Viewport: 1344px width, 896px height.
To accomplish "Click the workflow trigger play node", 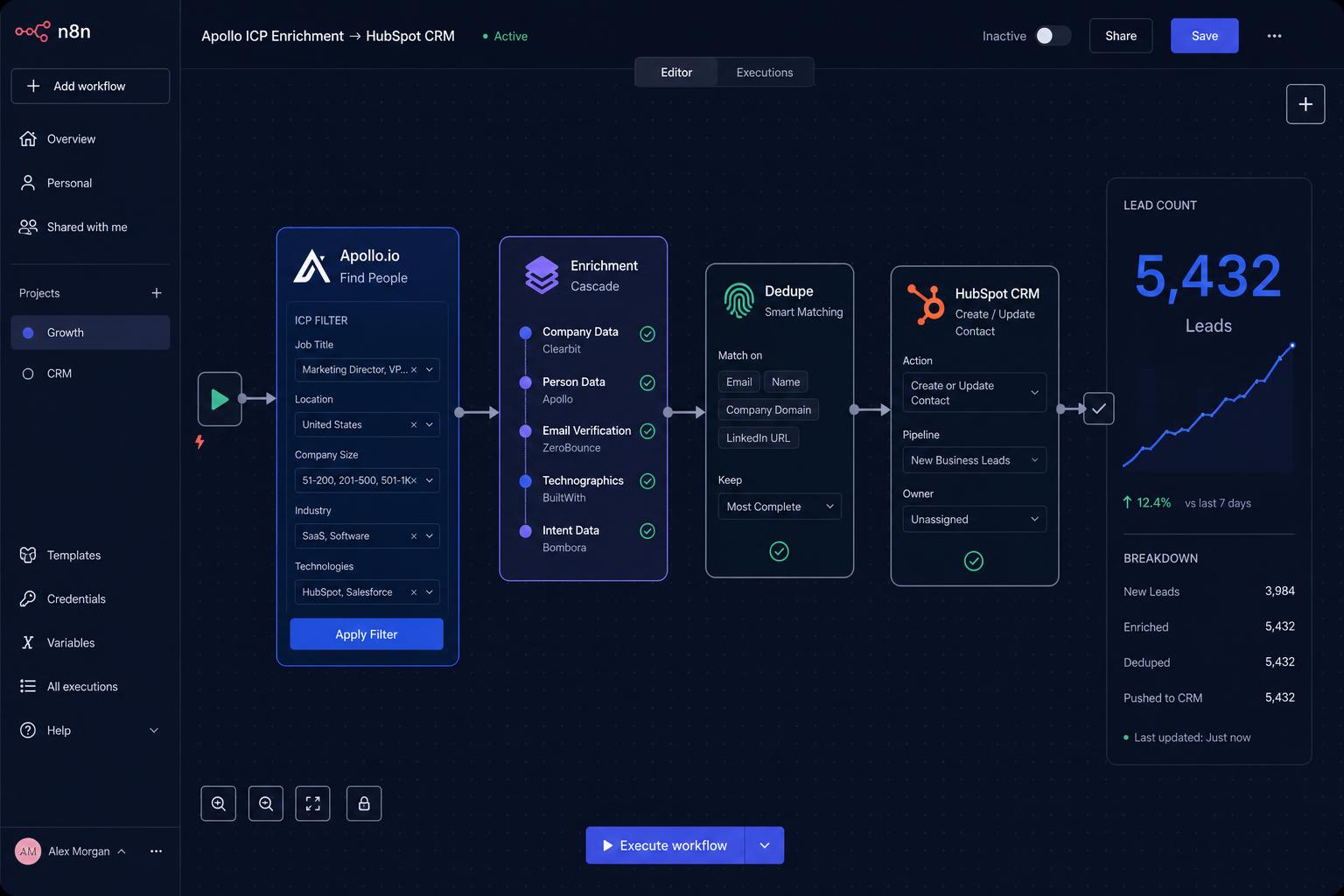I will 220,399.
